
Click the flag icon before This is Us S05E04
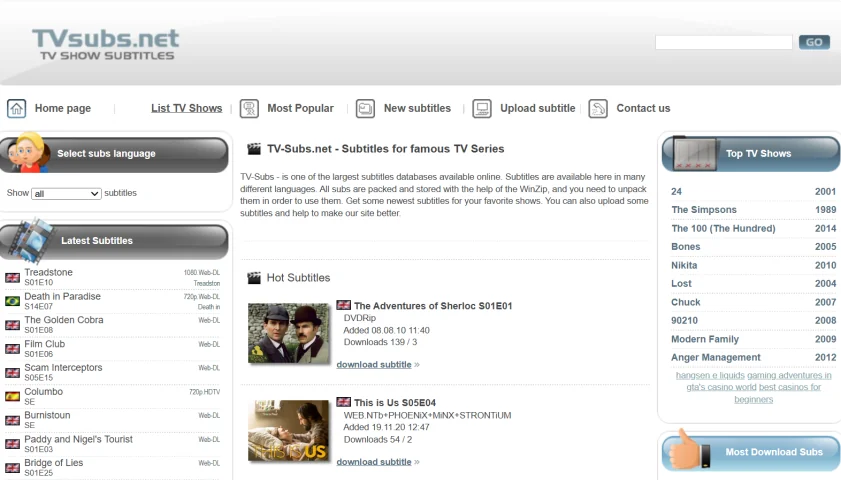[x=343, y=402]
